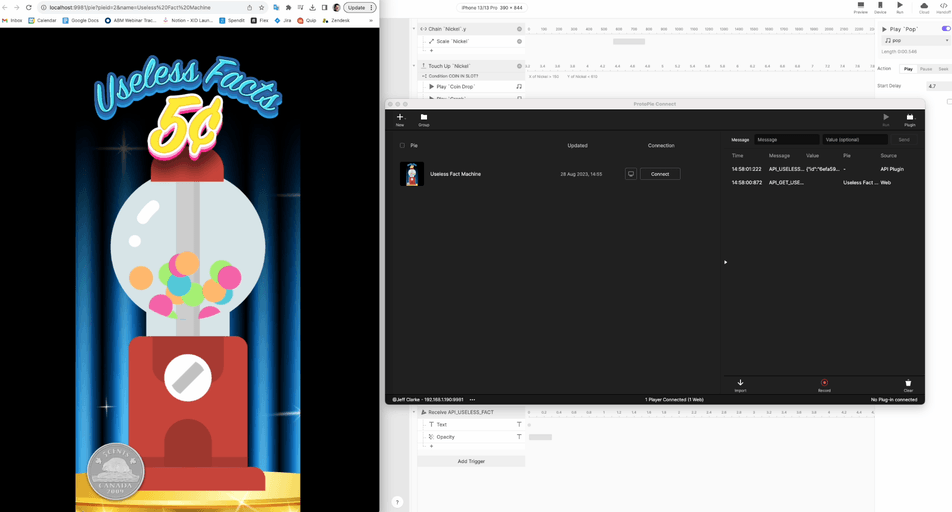Viewport: 952px width, 512px height.
Task: Toggle the Play 'Pop' response switch
Action: pyautogui.click(x=946, y=29)
